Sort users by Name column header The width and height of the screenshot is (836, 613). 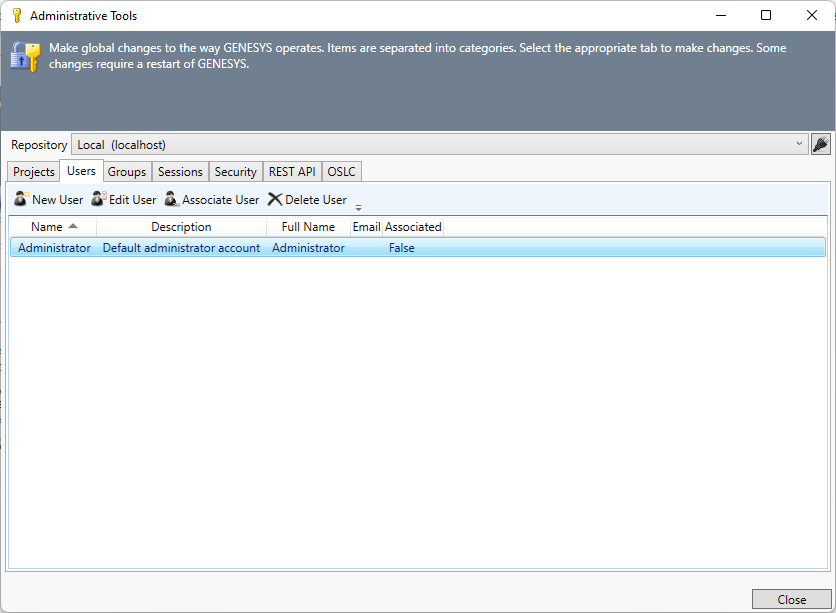pyautogui.click(x=47, y=227)
